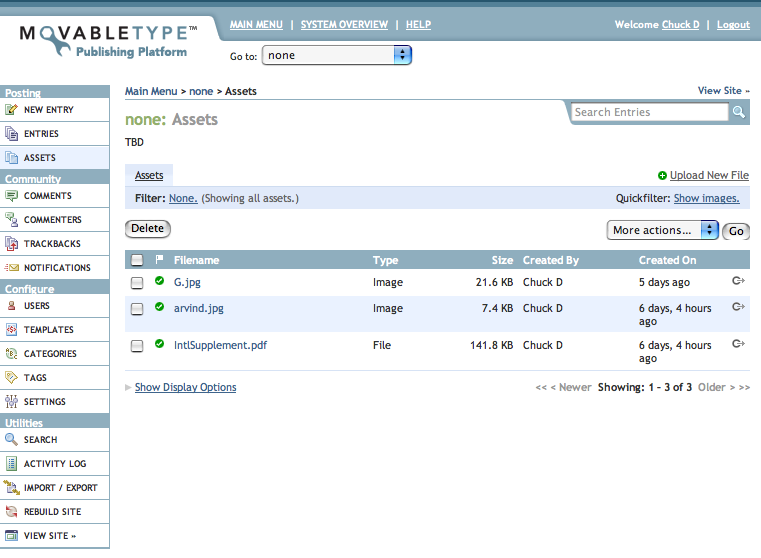Click the 141.8 KB size cell

coord(491,345)
